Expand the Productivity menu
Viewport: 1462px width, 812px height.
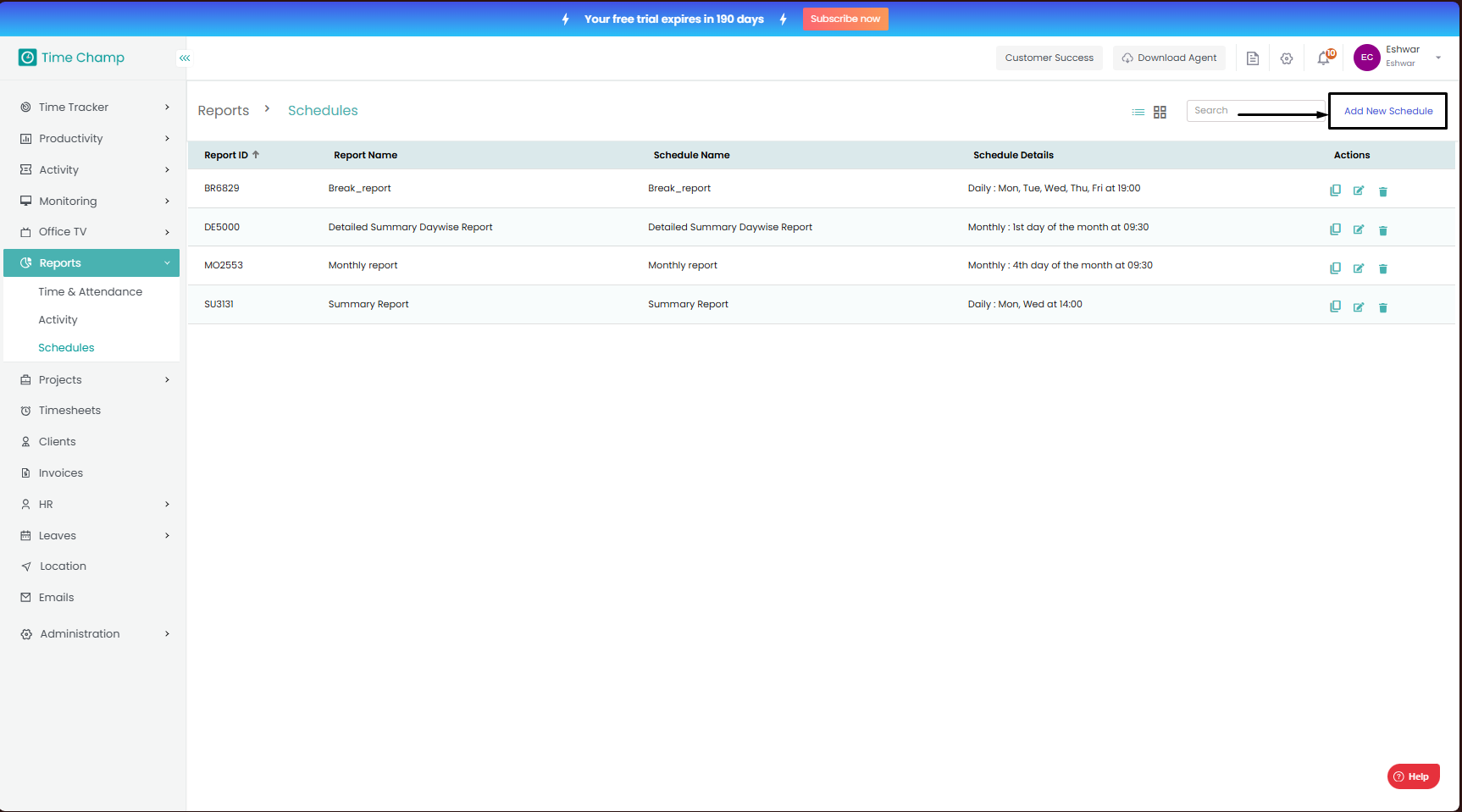click(167, 138)
